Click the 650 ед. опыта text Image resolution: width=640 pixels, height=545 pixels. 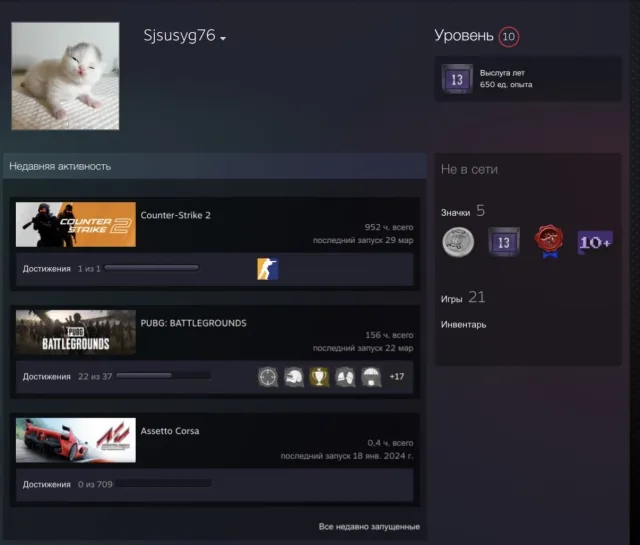(x=506, y=85)
